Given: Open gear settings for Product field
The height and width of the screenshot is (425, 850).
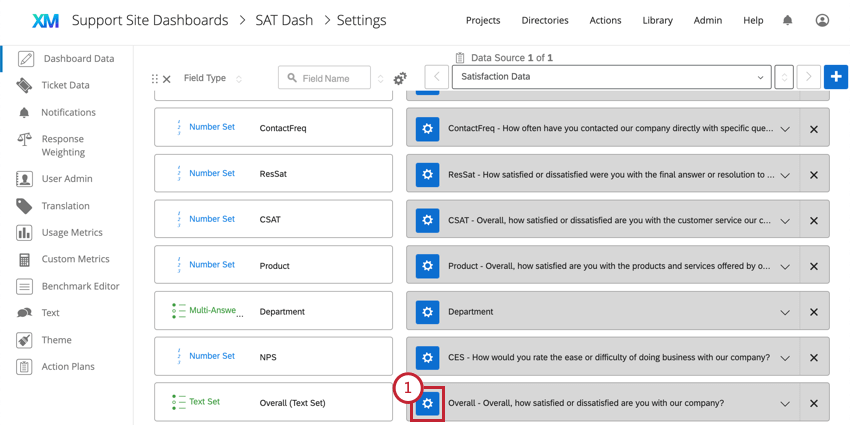Looking at the screenshot, I should pyautogui.click(x=427, y=266).
